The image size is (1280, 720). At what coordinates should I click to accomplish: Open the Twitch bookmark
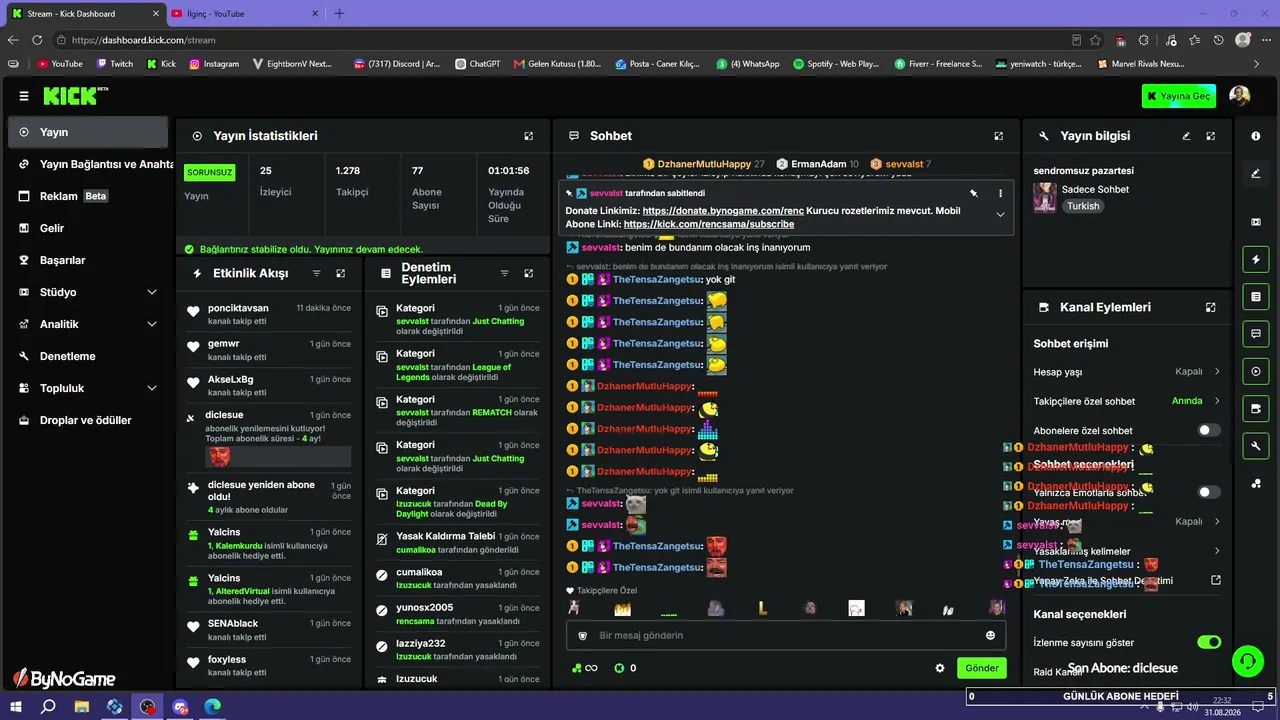[114, 64]
